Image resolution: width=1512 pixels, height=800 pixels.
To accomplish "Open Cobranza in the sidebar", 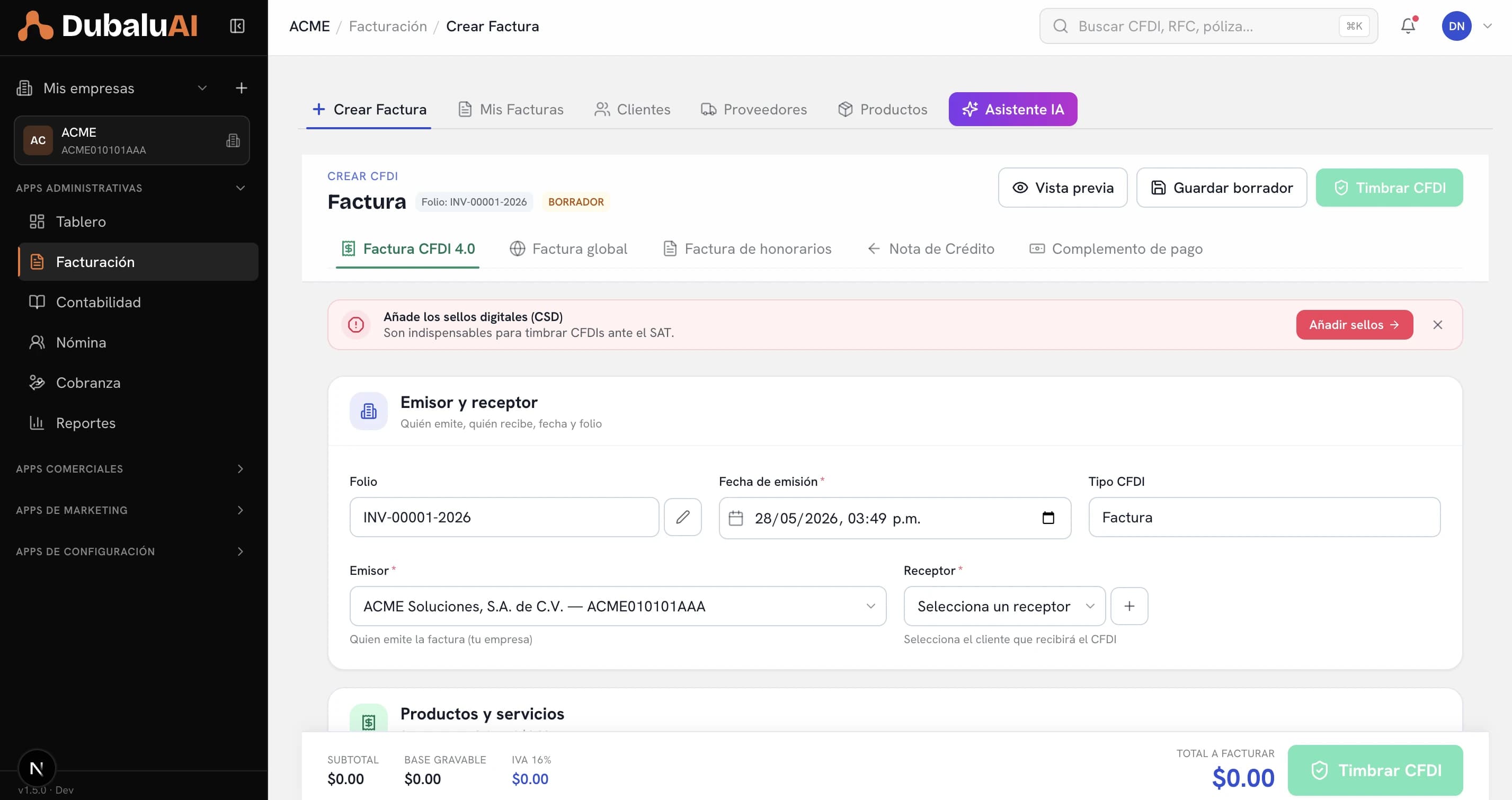I will (x=137, y=383).
